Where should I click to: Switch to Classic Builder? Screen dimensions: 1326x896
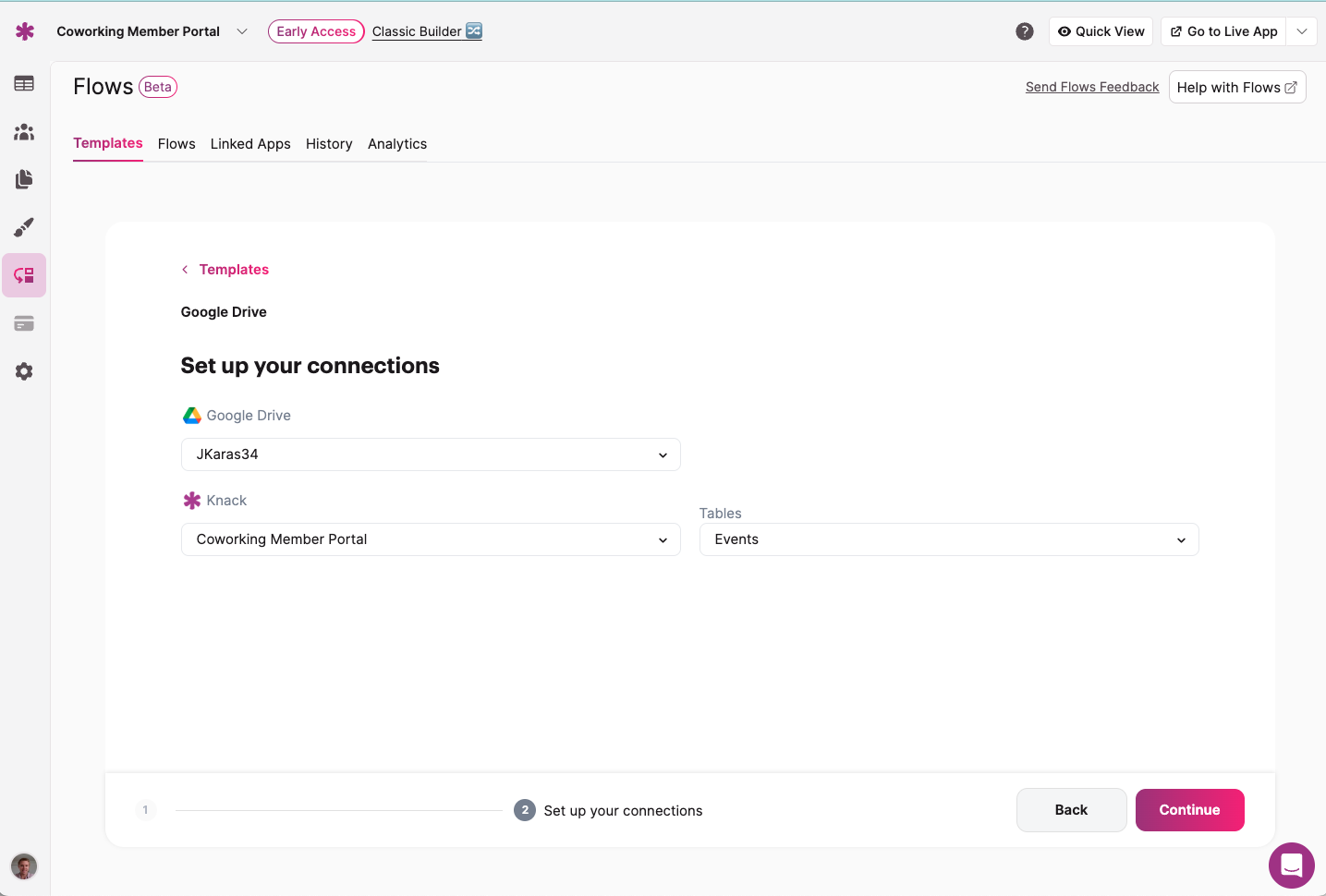click(427, 31)
